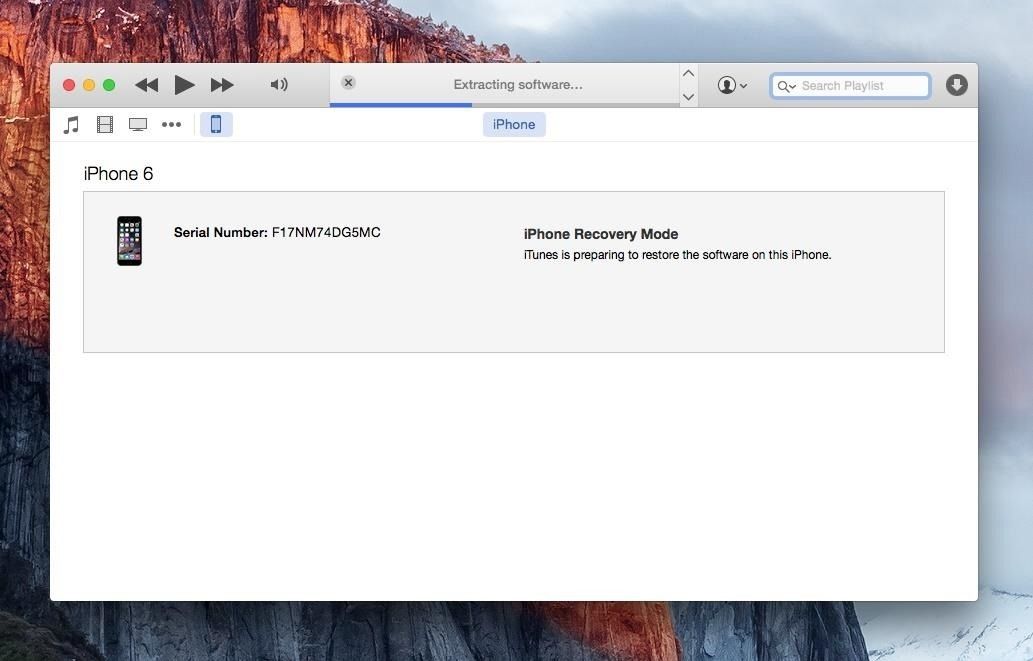Click the iPhone thumbnail beside the serial number
This screenshot has width=1033, height=661.
(x=129, y=240)
